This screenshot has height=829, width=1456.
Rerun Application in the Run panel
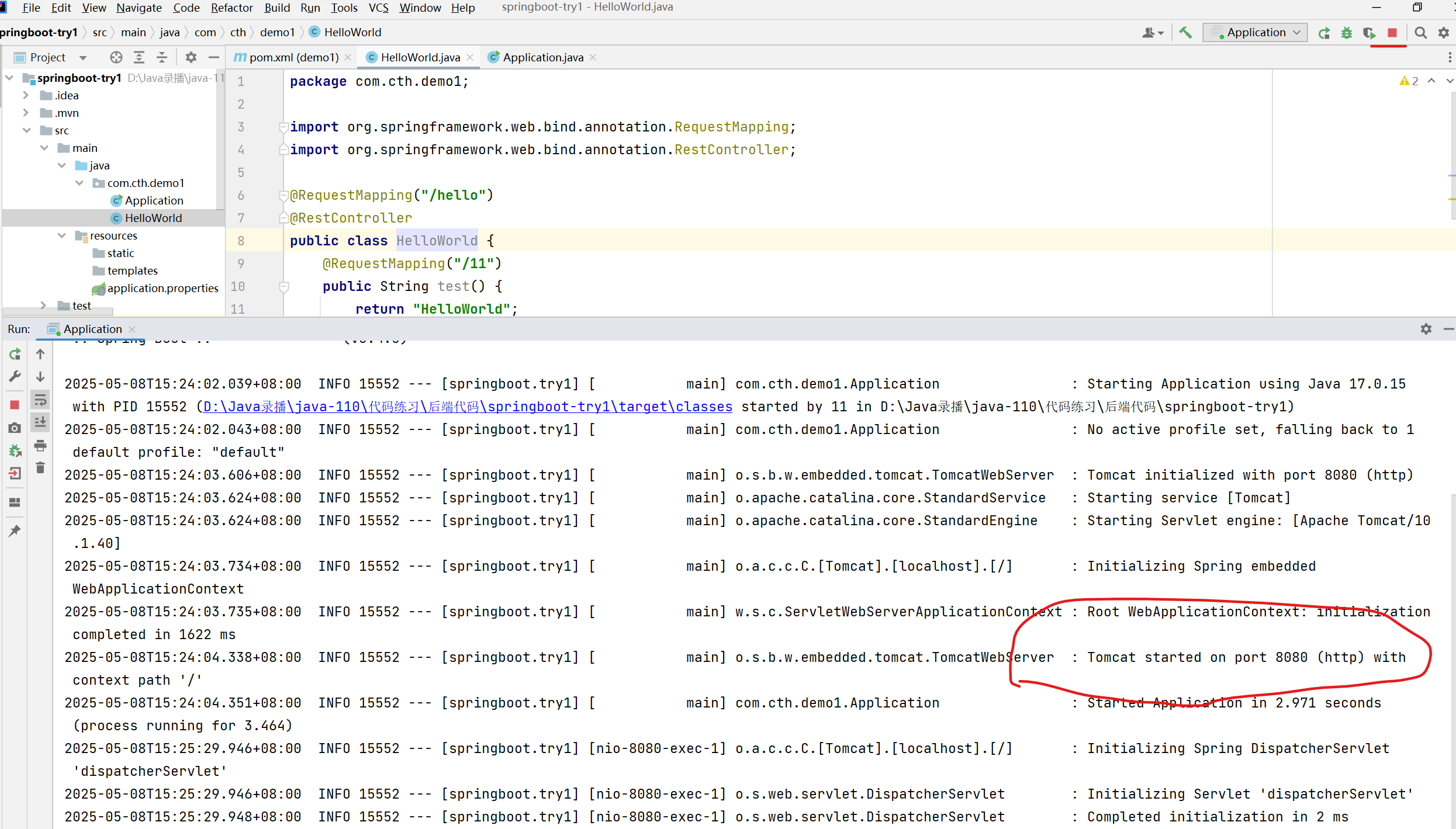[x=15, y=354]
